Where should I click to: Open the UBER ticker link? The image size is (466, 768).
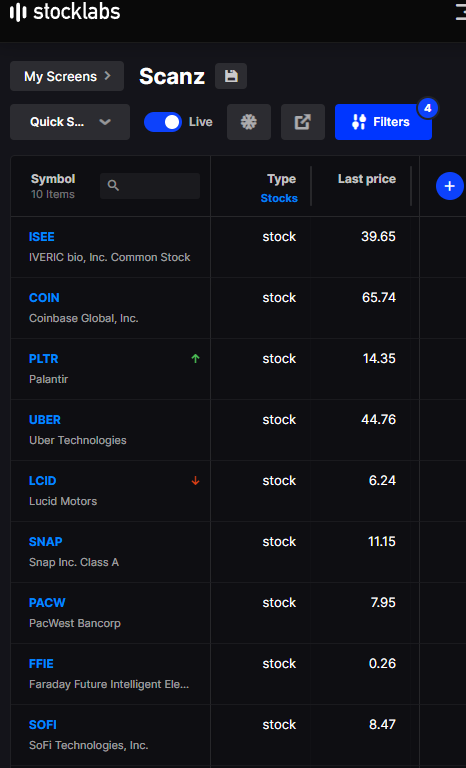point(45,420)
